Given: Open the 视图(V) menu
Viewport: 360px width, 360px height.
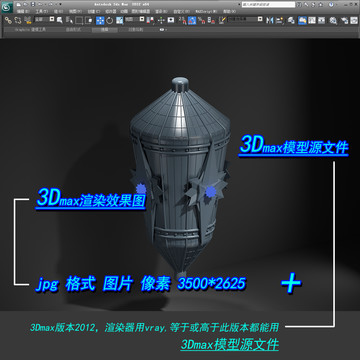Looking at the screenshot, I should [x=76, y=11].
